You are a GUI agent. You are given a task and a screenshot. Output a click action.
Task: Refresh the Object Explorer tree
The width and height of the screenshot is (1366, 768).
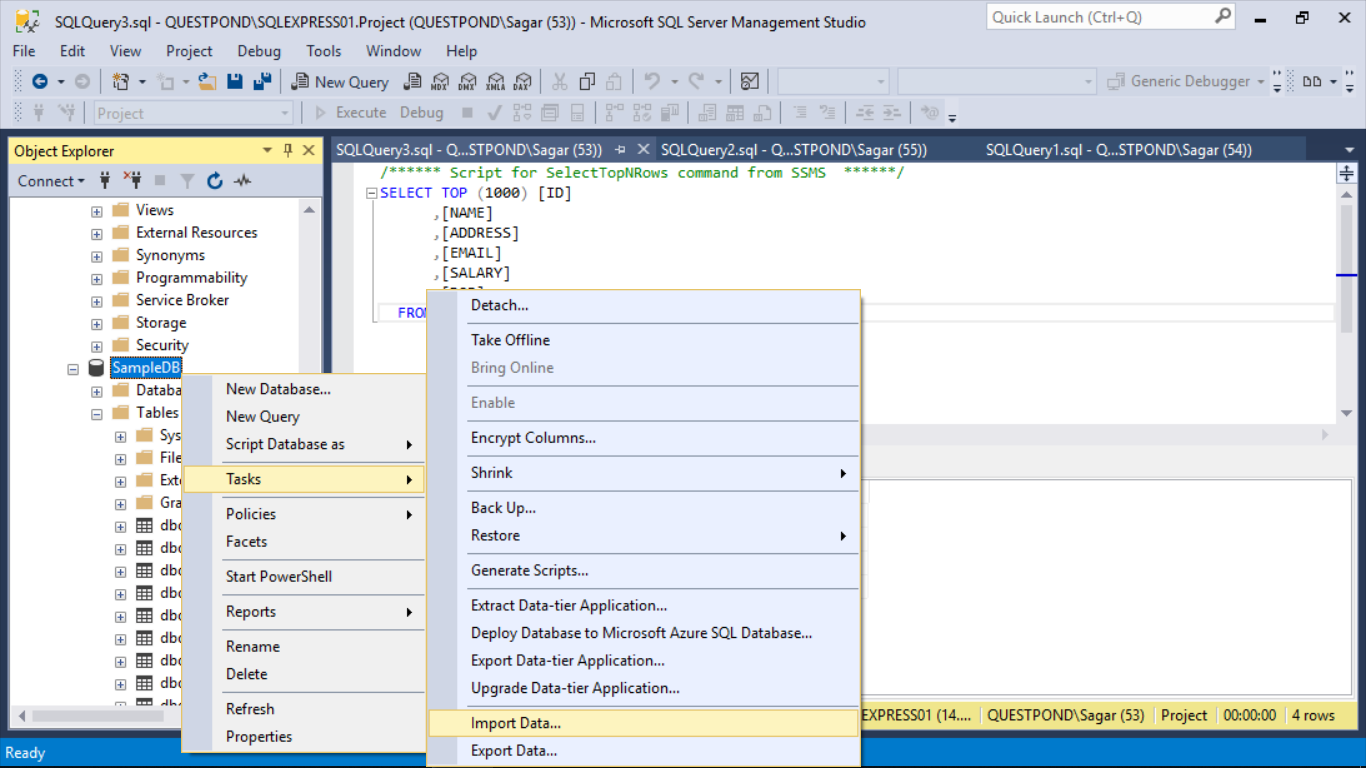pos(215,181)
